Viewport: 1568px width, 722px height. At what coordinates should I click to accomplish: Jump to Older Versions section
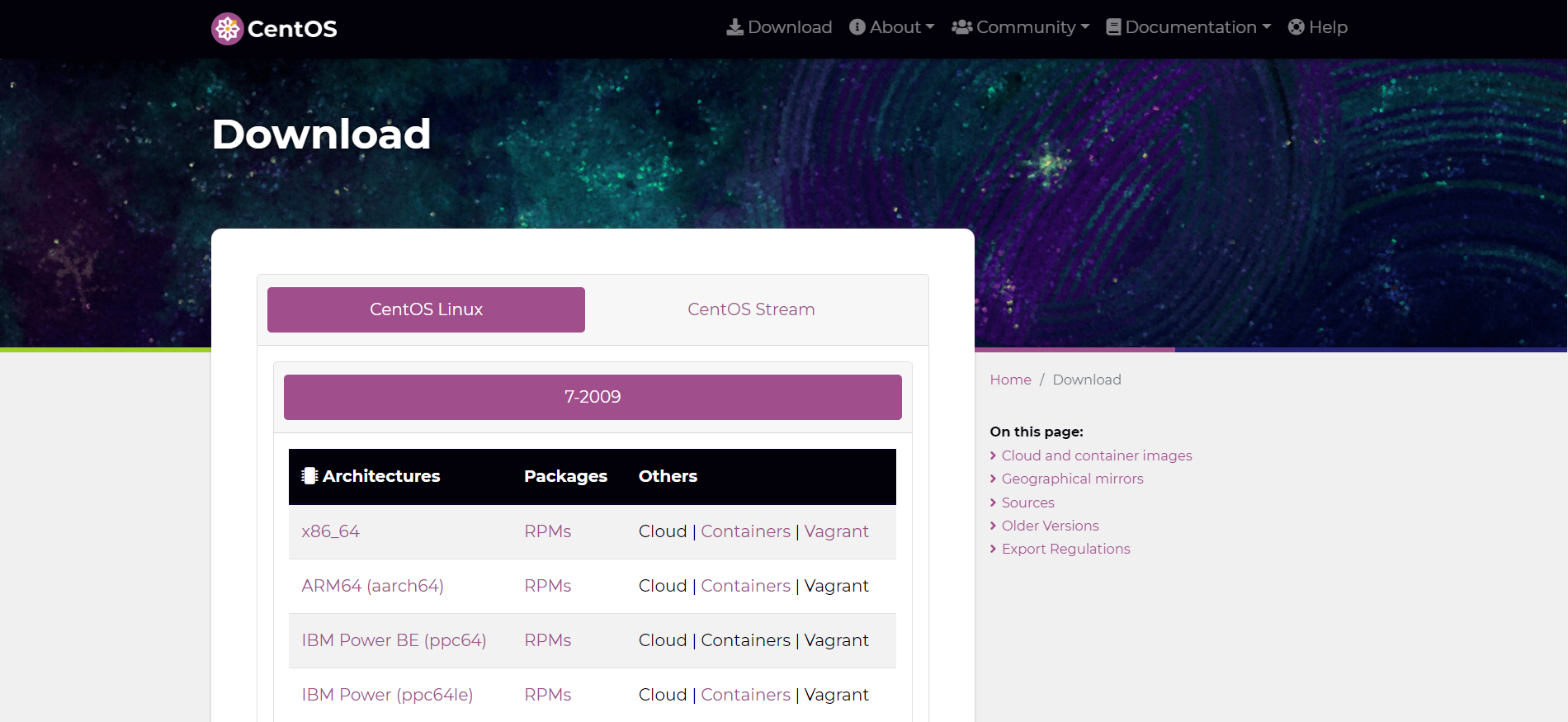click(x=1051, y=526)
